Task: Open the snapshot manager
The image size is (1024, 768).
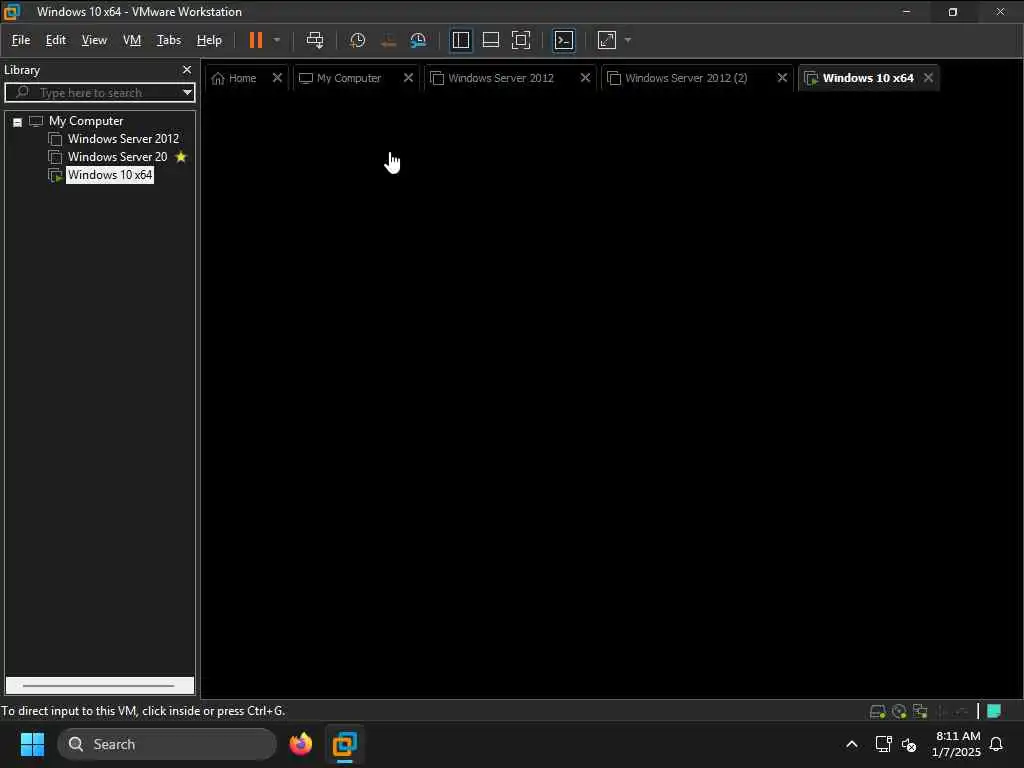Action: tap(418, 40)
